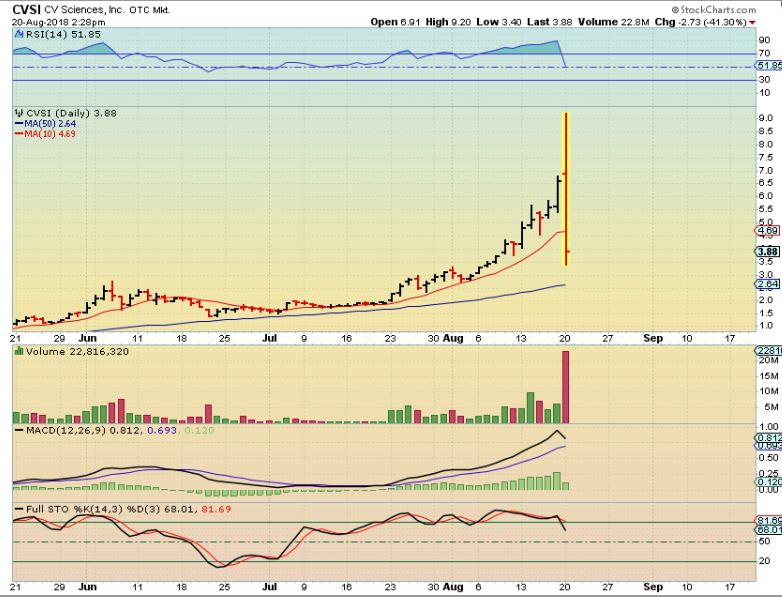782x597 pixels.
Task: Click the 'High 9.20' value
Action: tap(448, 22)
